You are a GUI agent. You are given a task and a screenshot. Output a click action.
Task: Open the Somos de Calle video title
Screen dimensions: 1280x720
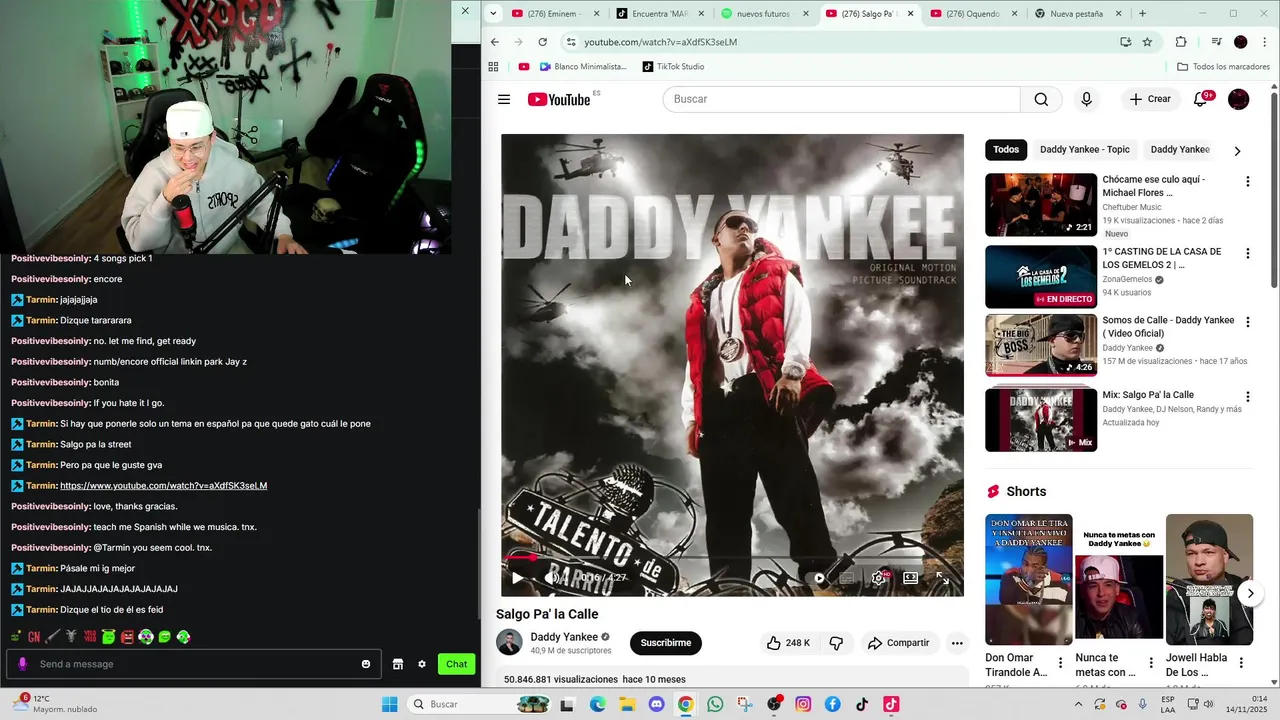pyautogui.click(x=1168, y=327)
